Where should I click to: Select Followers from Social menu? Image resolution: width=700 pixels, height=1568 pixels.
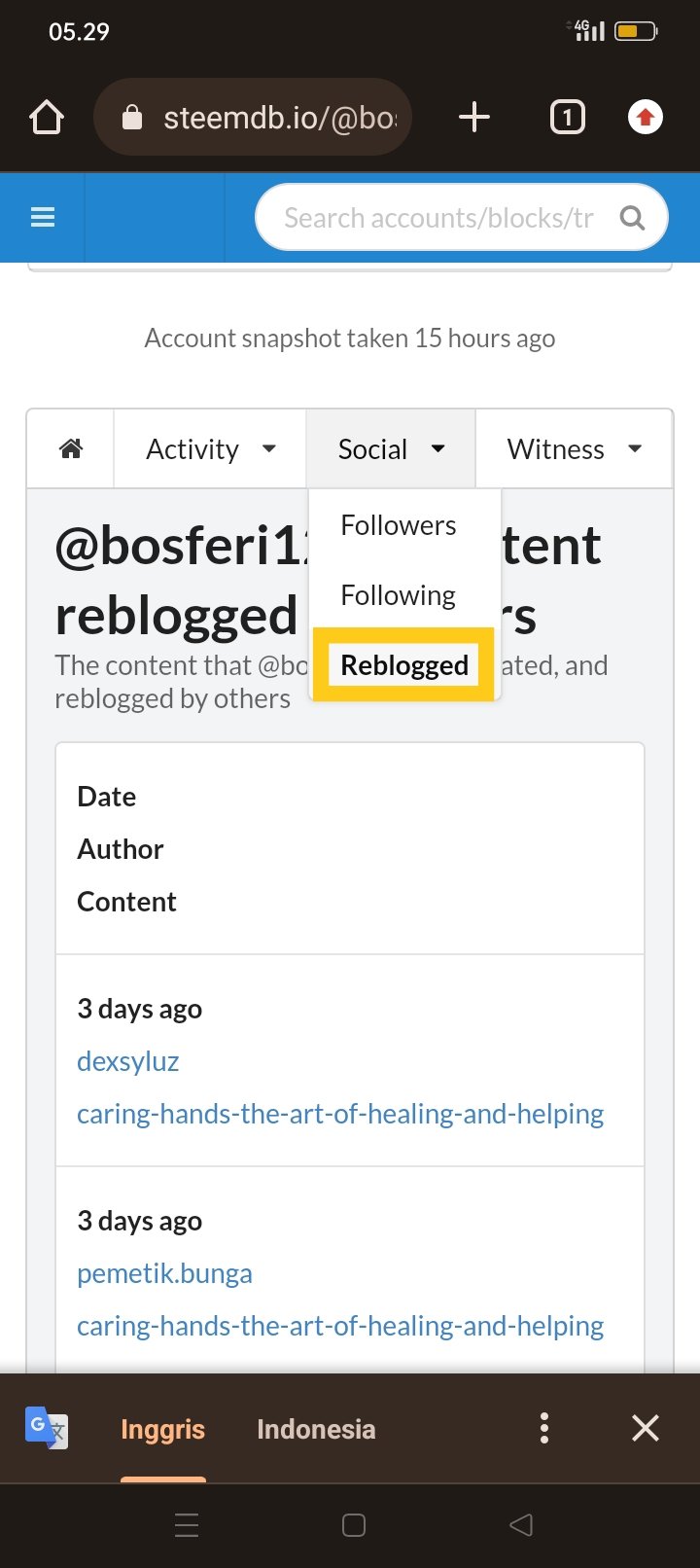399,525
